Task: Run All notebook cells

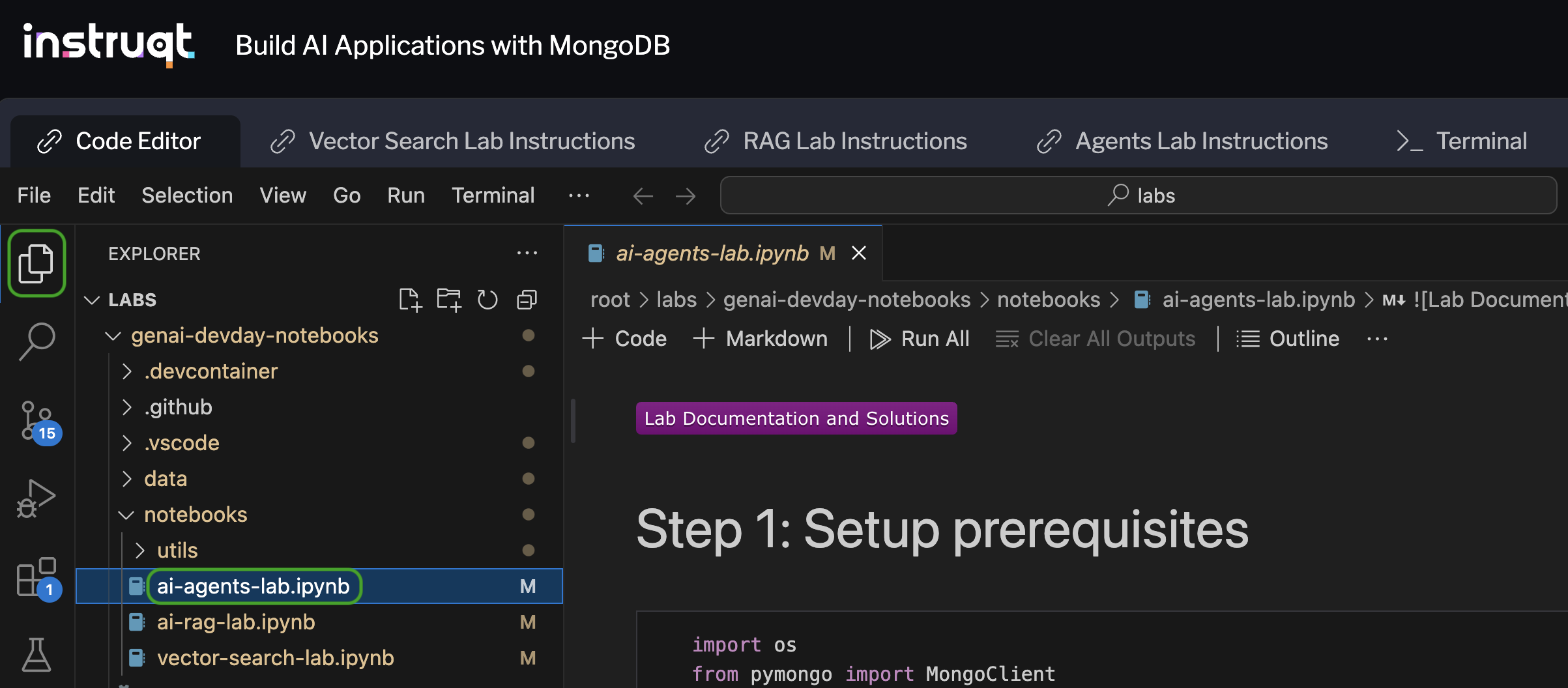Action: click(x=920, y=339)
